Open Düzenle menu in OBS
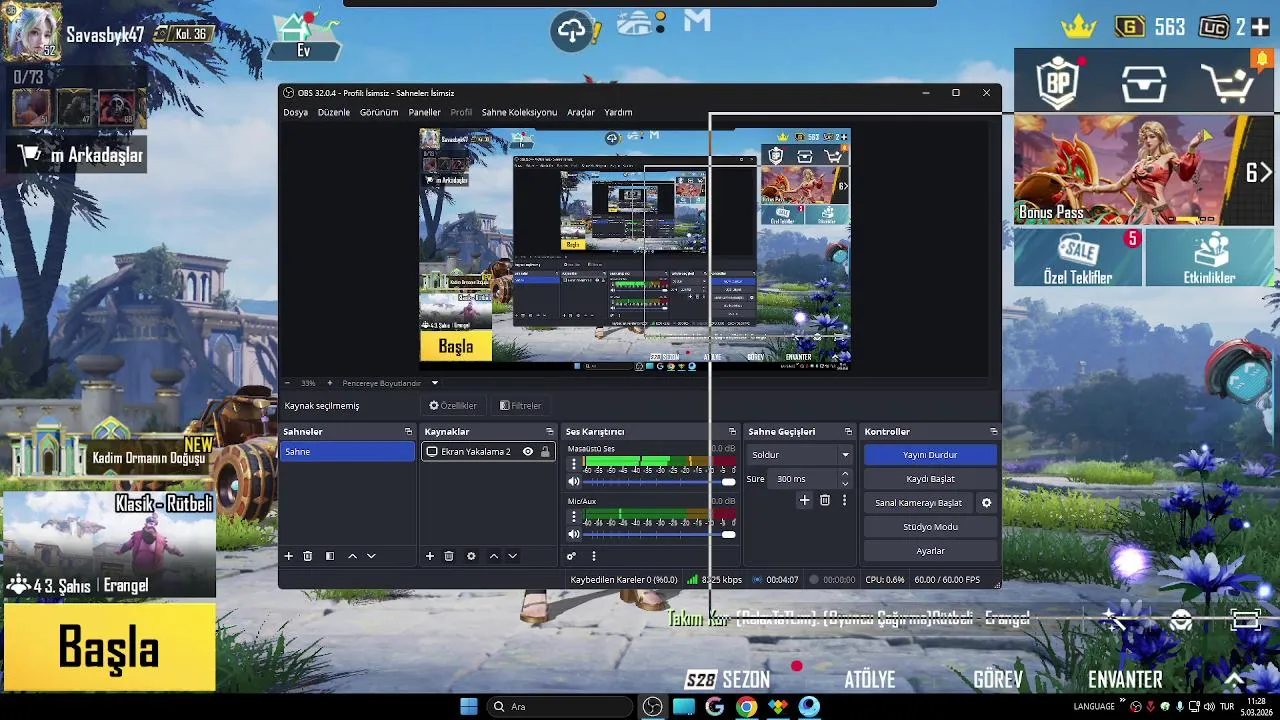Image resolution: width=1280 pixels, height=720 pixels. (x=334, y=112)
